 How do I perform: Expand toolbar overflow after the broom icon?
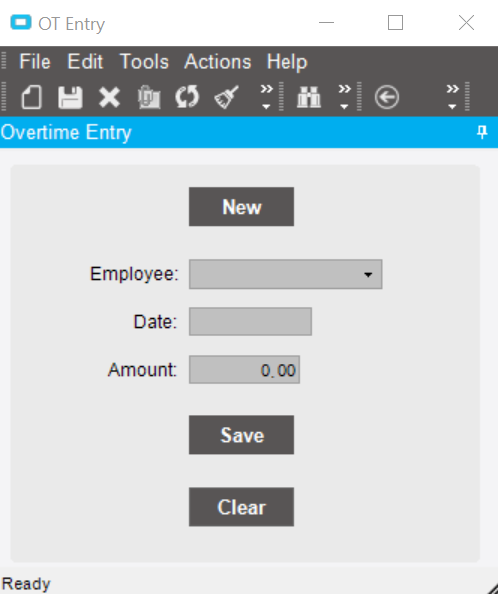[266, 97]
